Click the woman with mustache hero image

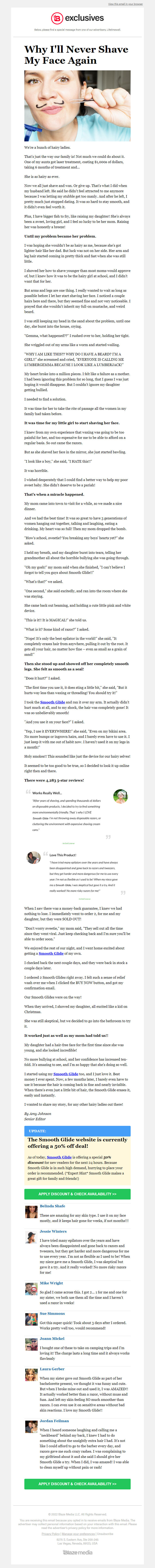pyautogui.click(x=77, y=105)
